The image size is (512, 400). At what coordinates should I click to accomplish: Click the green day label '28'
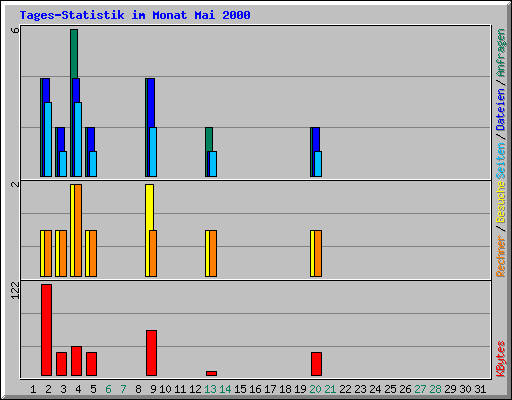pyautogui.click(x=435, y=389)
